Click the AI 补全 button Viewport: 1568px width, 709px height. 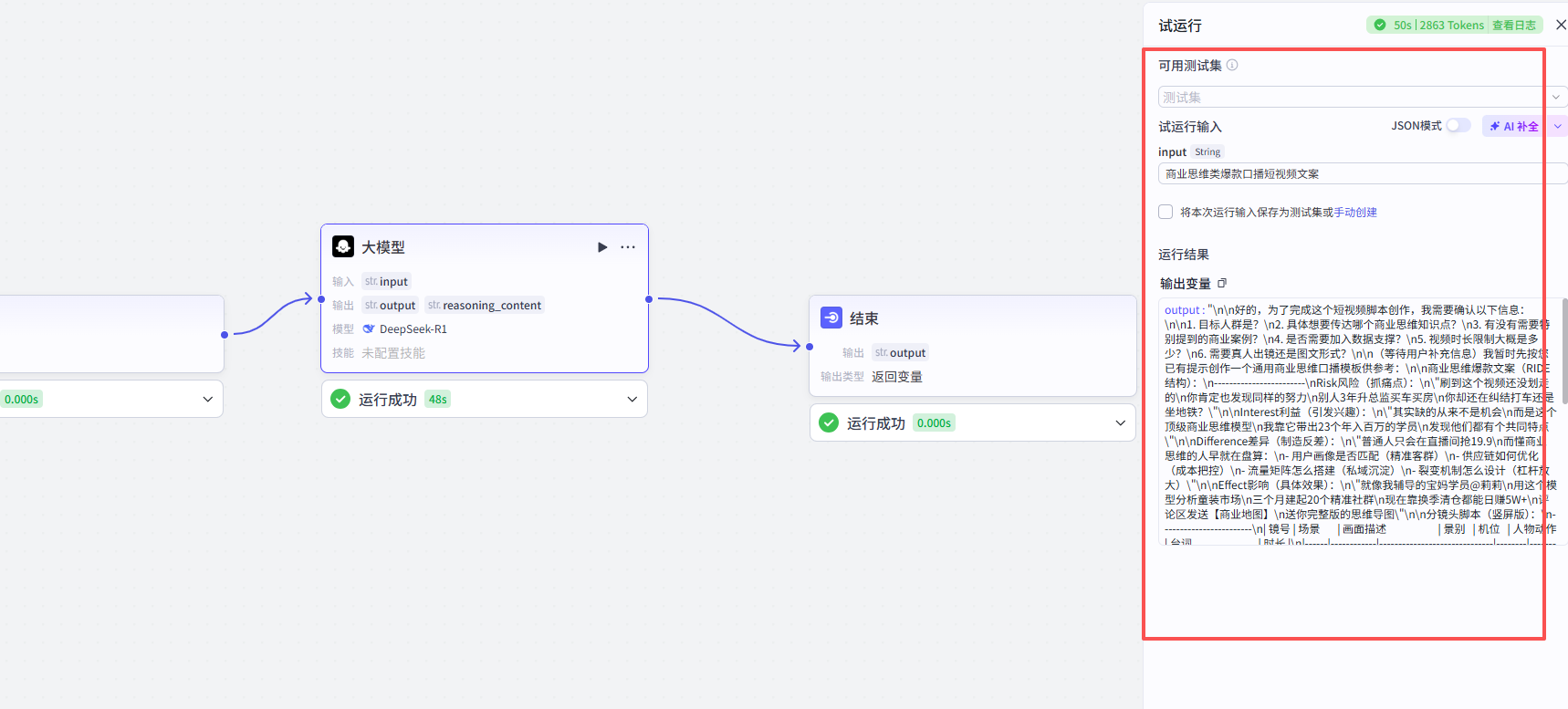click(1515, 126)
